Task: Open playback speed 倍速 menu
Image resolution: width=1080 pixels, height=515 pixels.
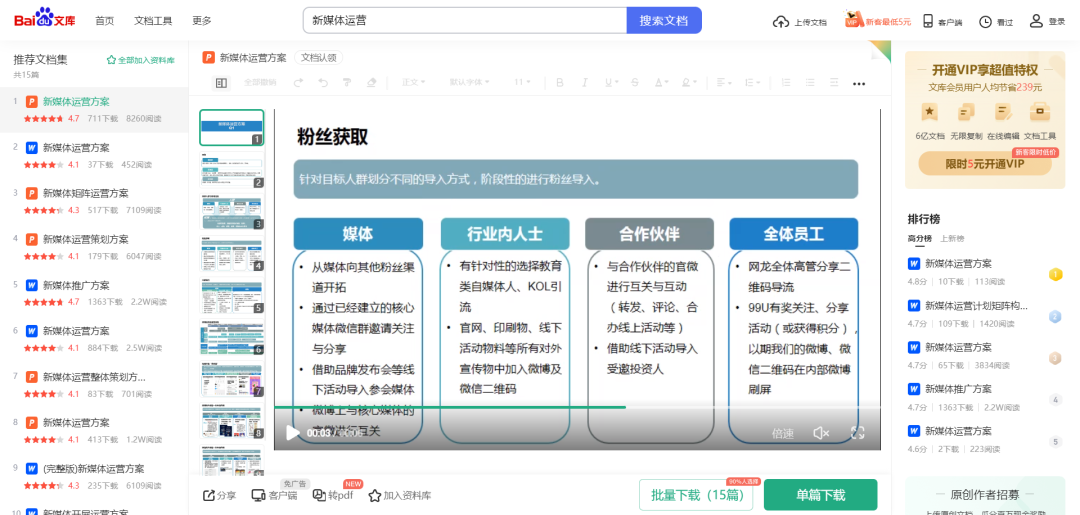Action: pyautogui.click(x=782, y=433)
